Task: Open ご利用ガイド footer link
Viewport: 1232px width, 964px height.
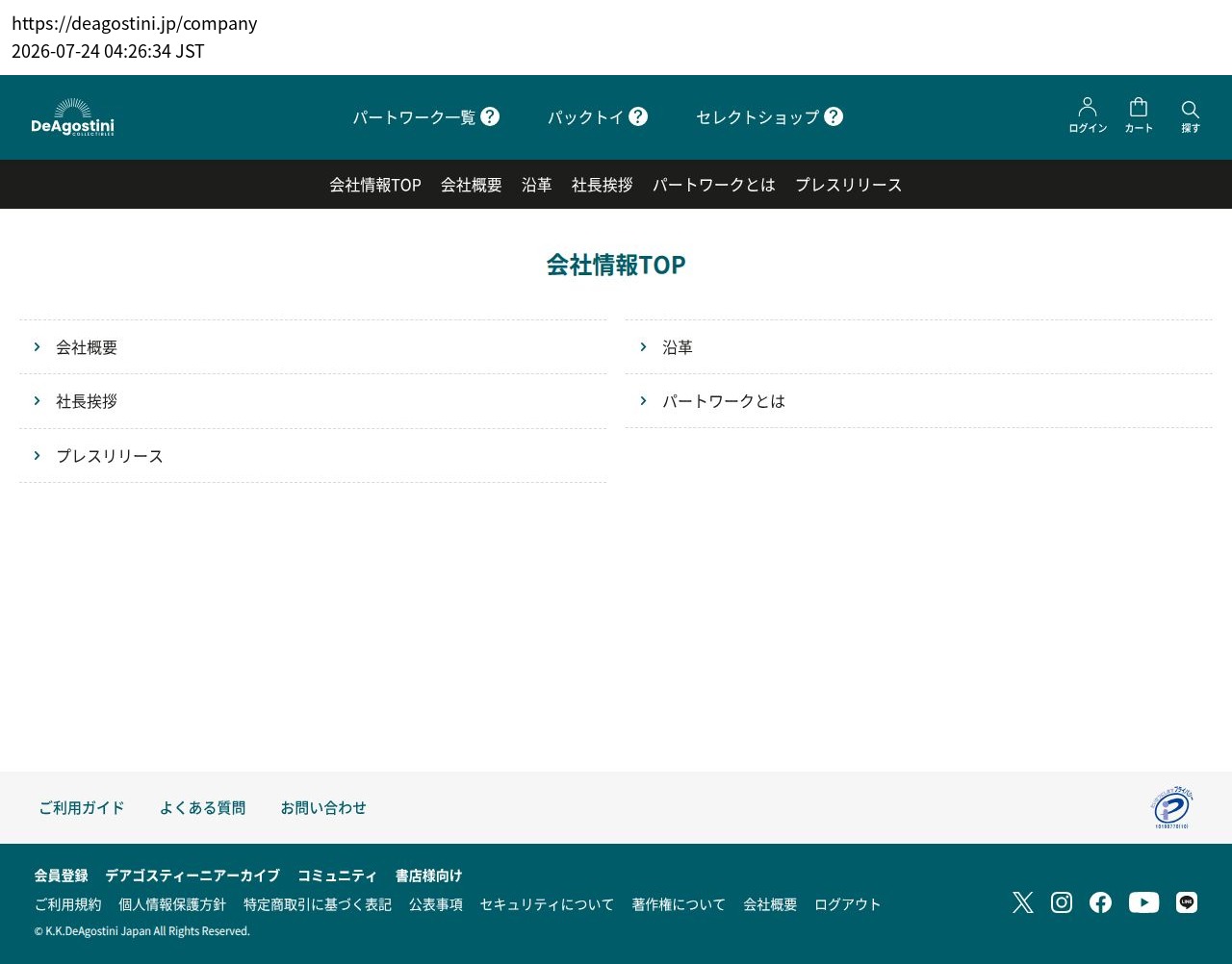Action: [82, 808]
